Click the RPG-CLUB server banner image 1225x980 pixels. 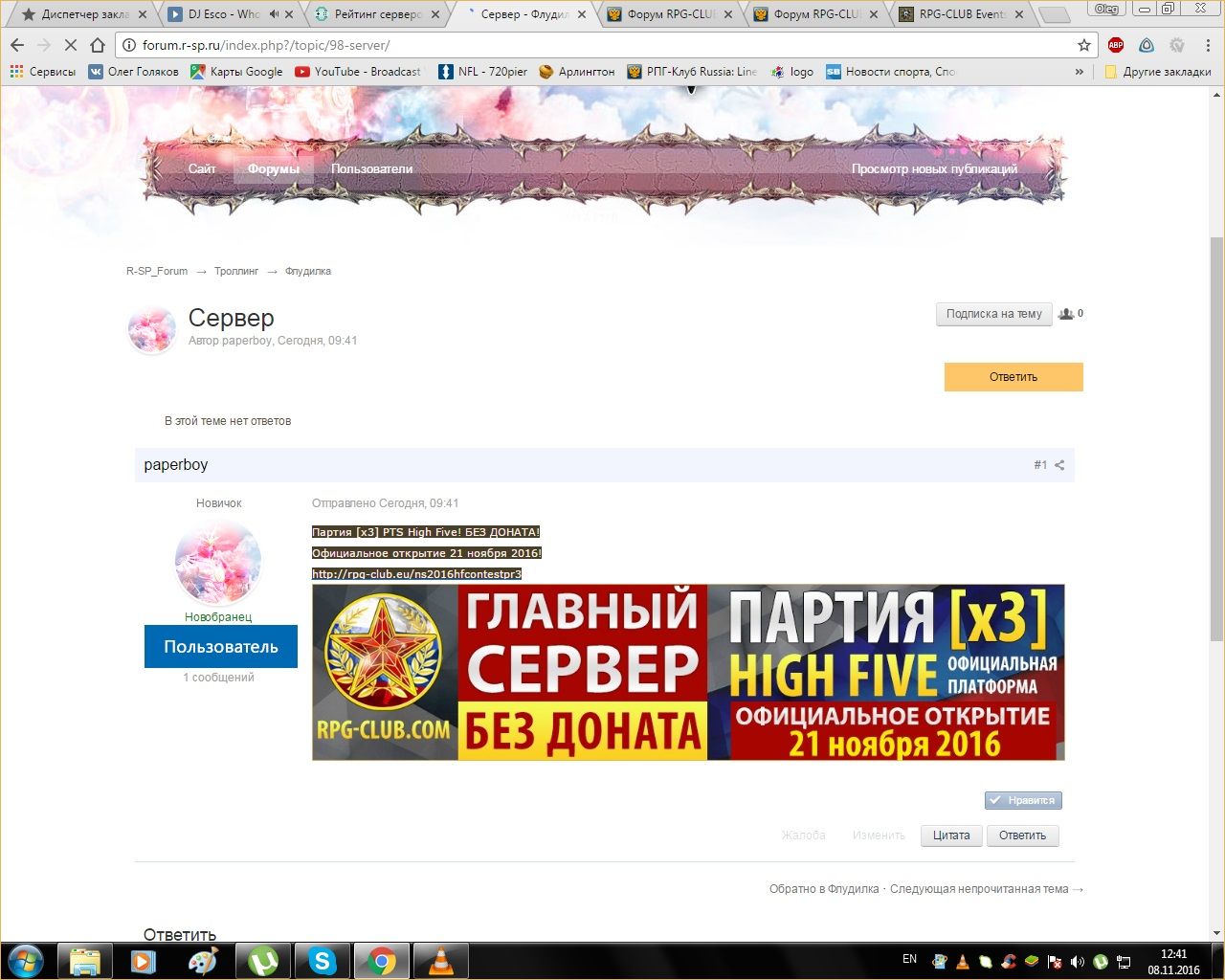pyautogui.click(x=688, y=672)
